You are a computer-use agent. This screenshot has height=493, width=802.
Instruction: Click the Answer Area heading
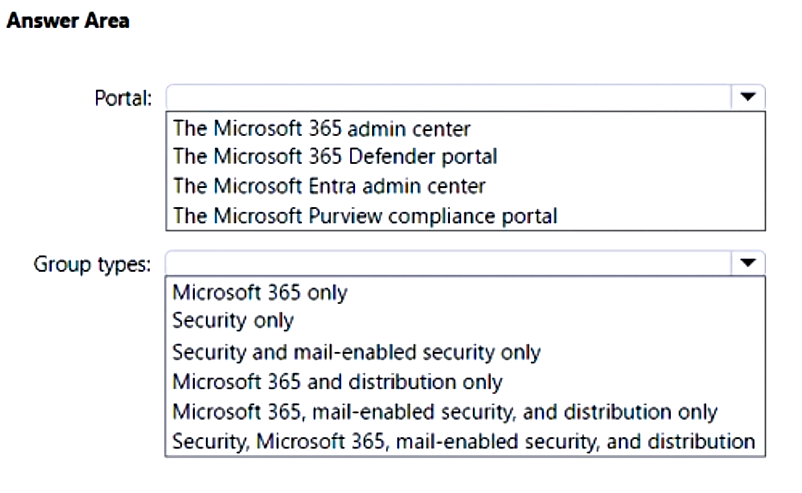(68, 20)
